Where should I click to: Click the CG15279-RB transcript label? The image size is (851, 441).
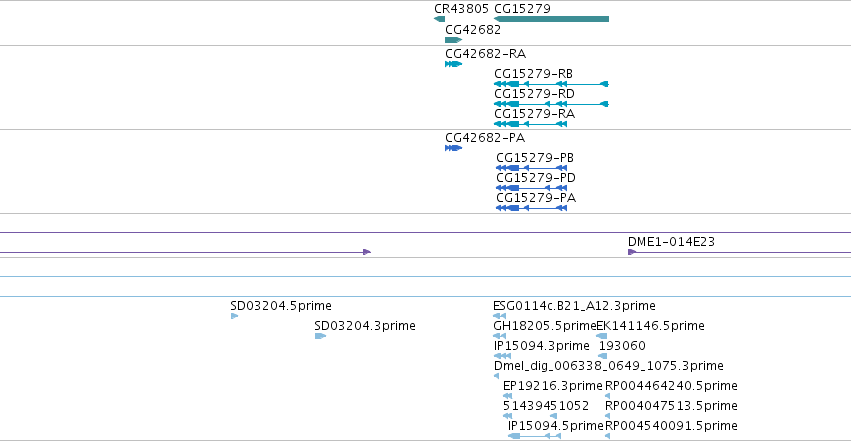click(533, 74)
